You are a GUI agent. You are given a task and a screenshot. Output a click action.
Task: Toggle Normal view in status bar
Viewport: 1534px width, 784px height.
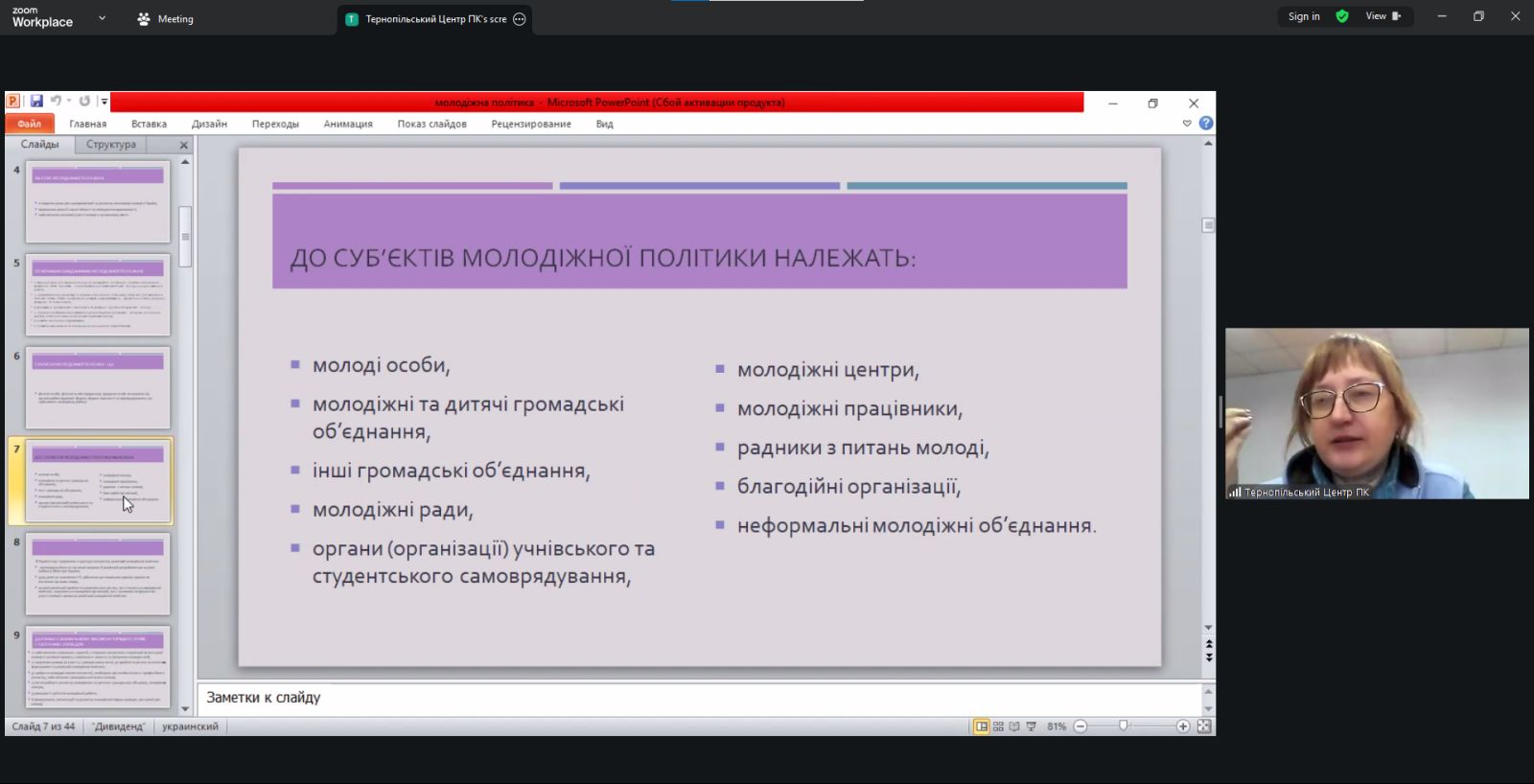coord(982,726)
